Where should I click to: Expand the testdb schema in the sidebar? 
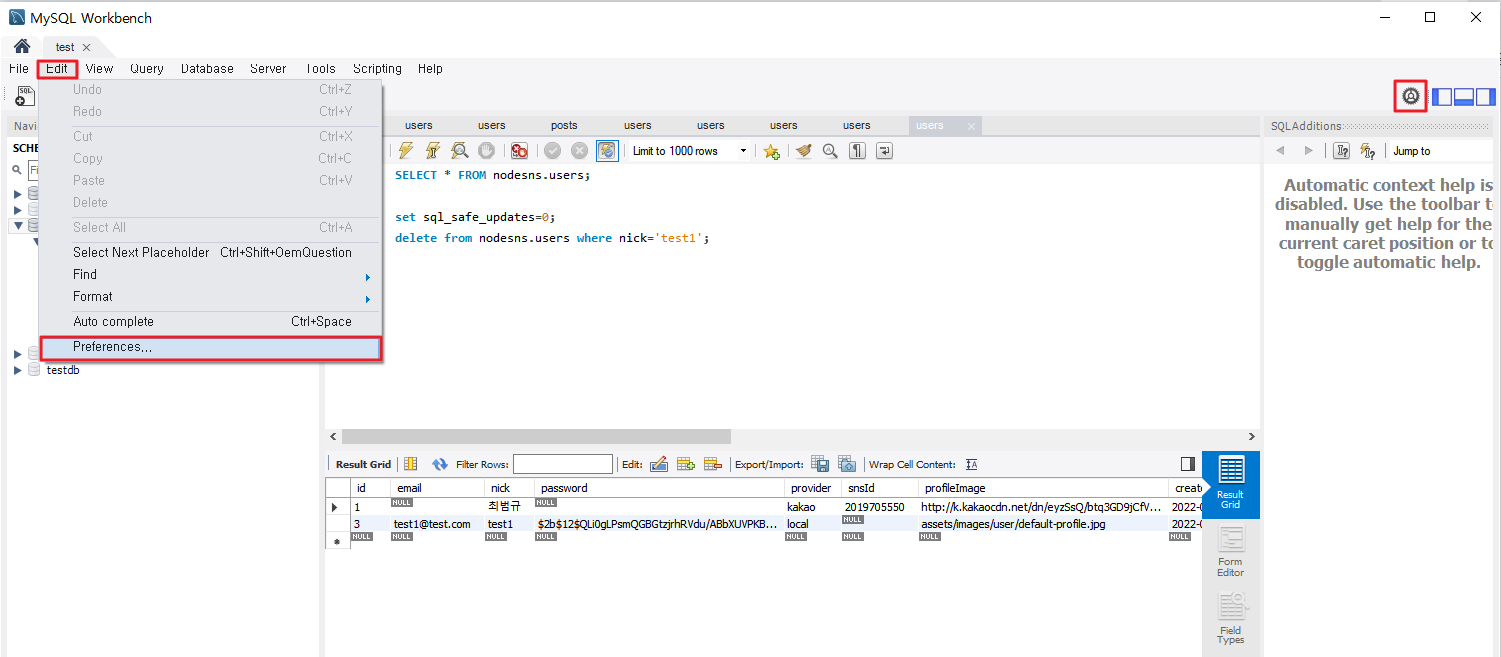coord(17,369)
